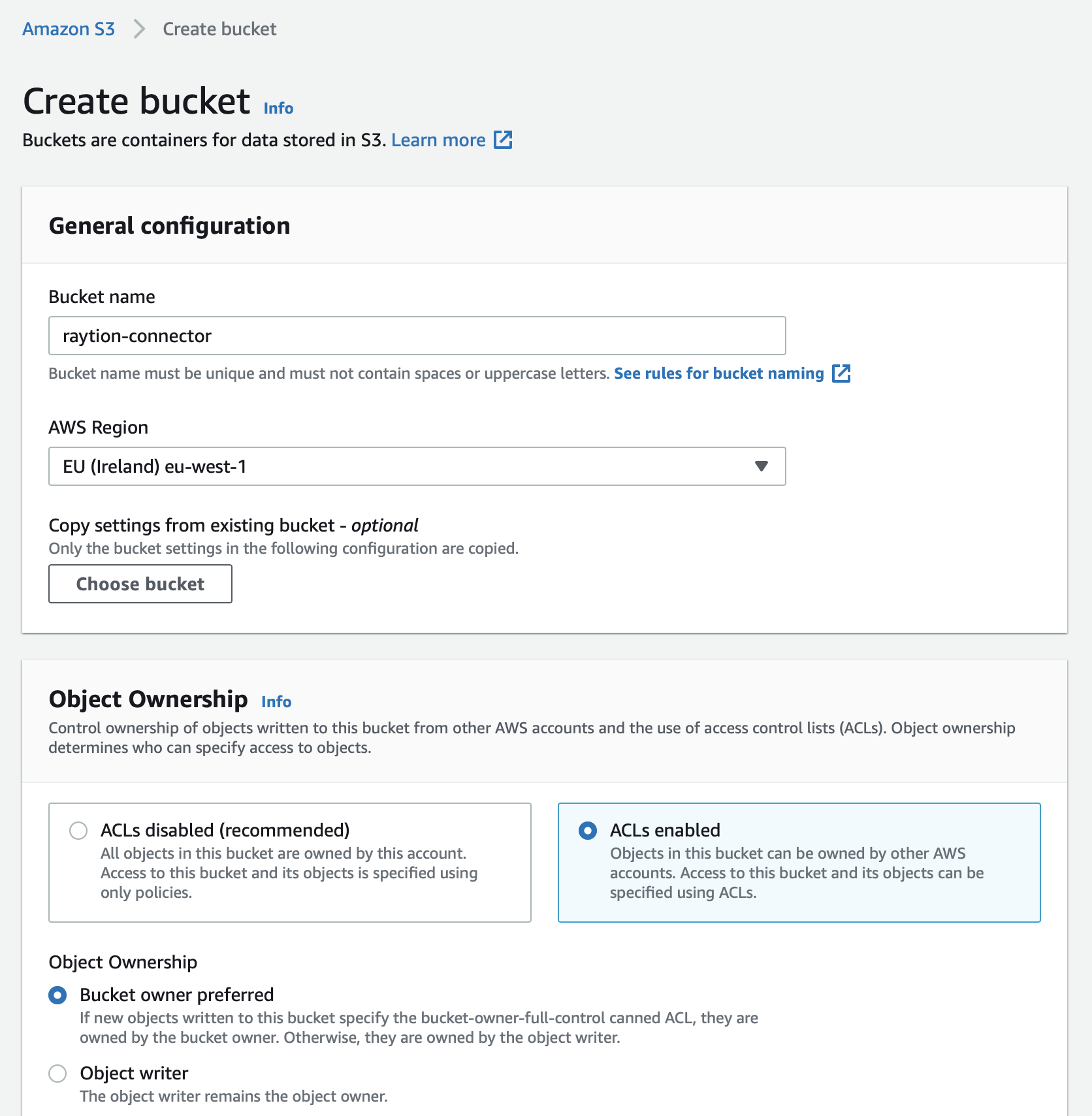The image size is (1092, 1116).
Task: Select the ACLs enabled card
Action: click(x=798, y=862)
